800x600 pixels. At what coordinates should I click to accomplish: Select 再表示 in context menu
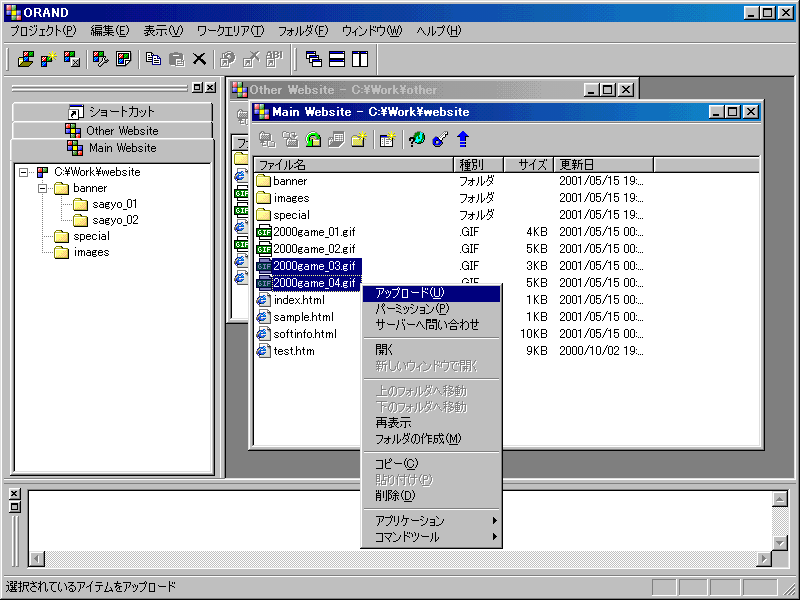pos(431,423)
